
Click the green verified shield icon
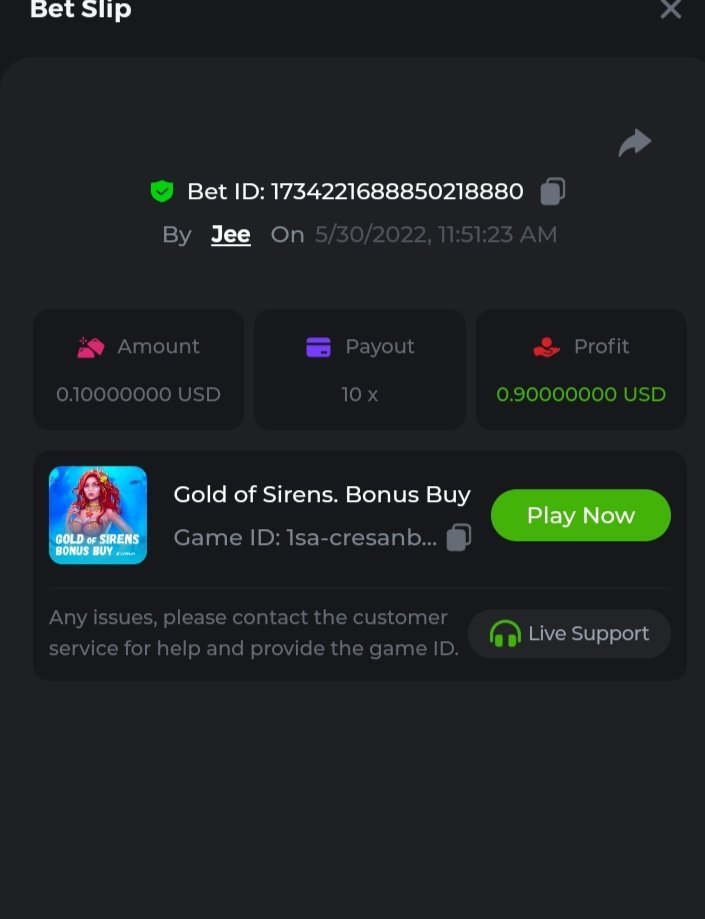[162, 191]
